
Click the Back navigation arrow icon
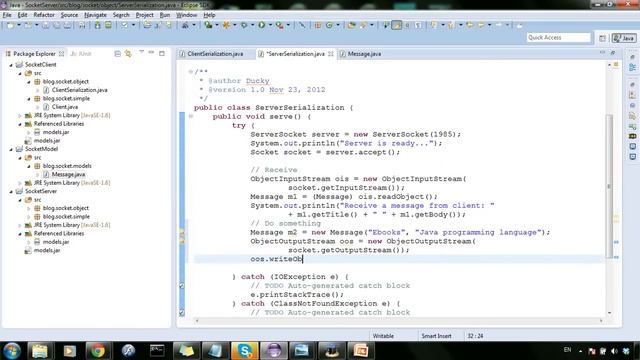(x=482, y=25)
